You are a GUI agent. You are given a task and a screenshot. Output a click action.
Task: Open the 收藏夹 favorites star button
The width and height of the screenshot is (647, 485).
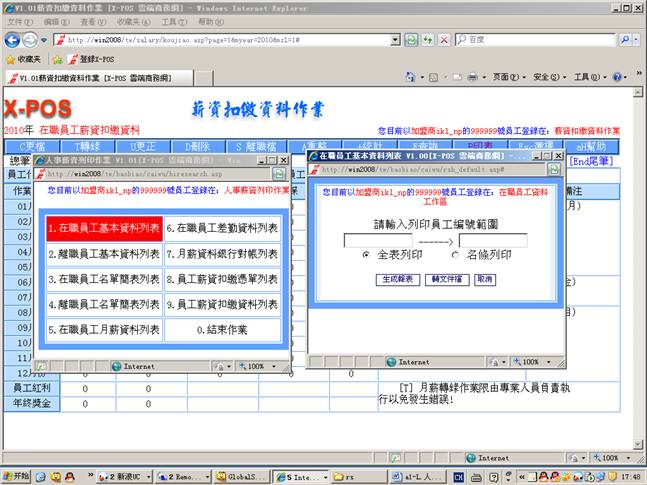[x=22, y=59]
